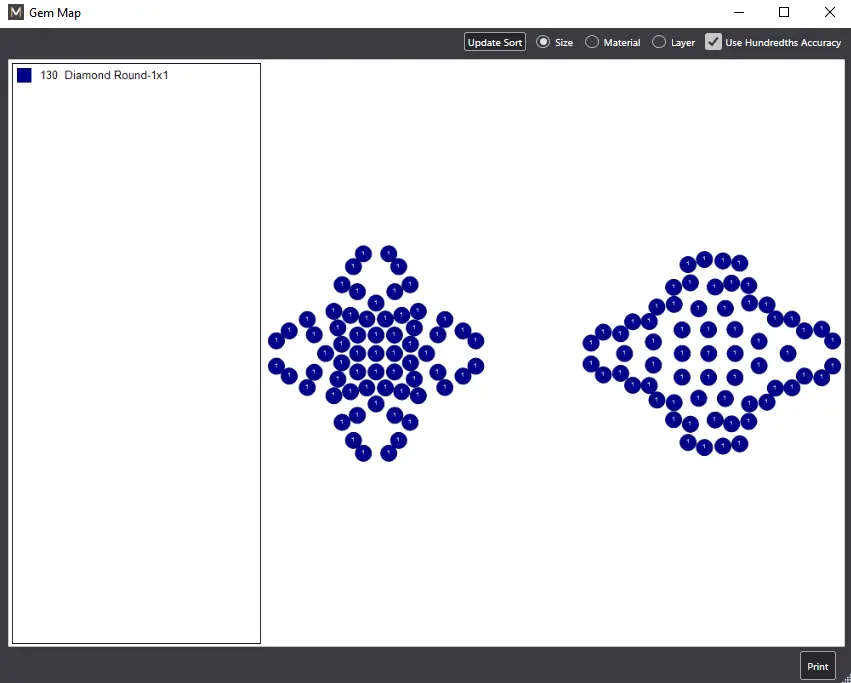Viewport: 851px width, 683px height.
Task: Close the Gem Map window
Action: [x=829, y=13]
